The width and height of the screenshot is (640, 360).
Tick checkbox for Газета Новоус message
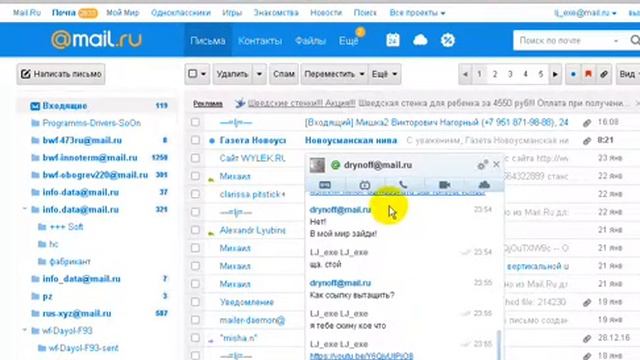(196, 140)
